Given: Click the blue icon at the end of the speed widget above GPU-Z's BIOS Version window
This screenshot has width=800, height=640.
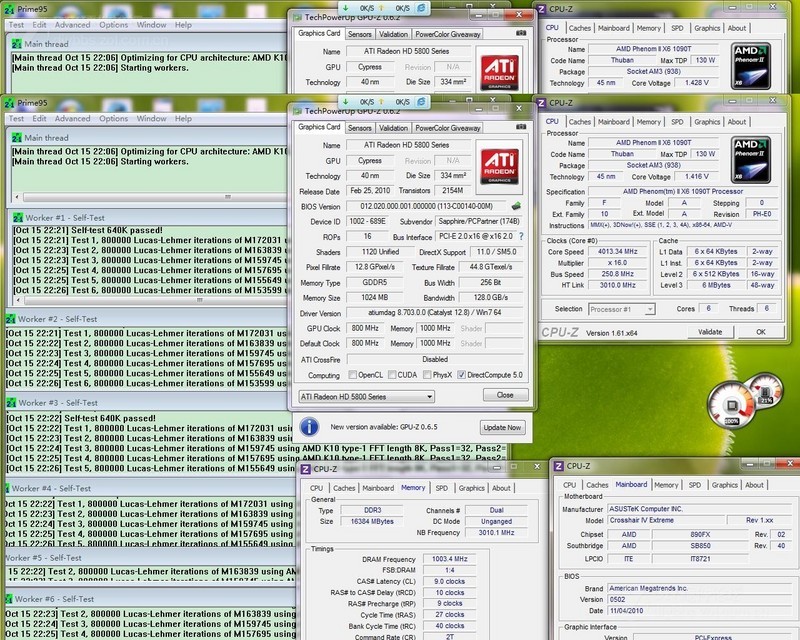Looking at the screenshot, I should point(421,102).
